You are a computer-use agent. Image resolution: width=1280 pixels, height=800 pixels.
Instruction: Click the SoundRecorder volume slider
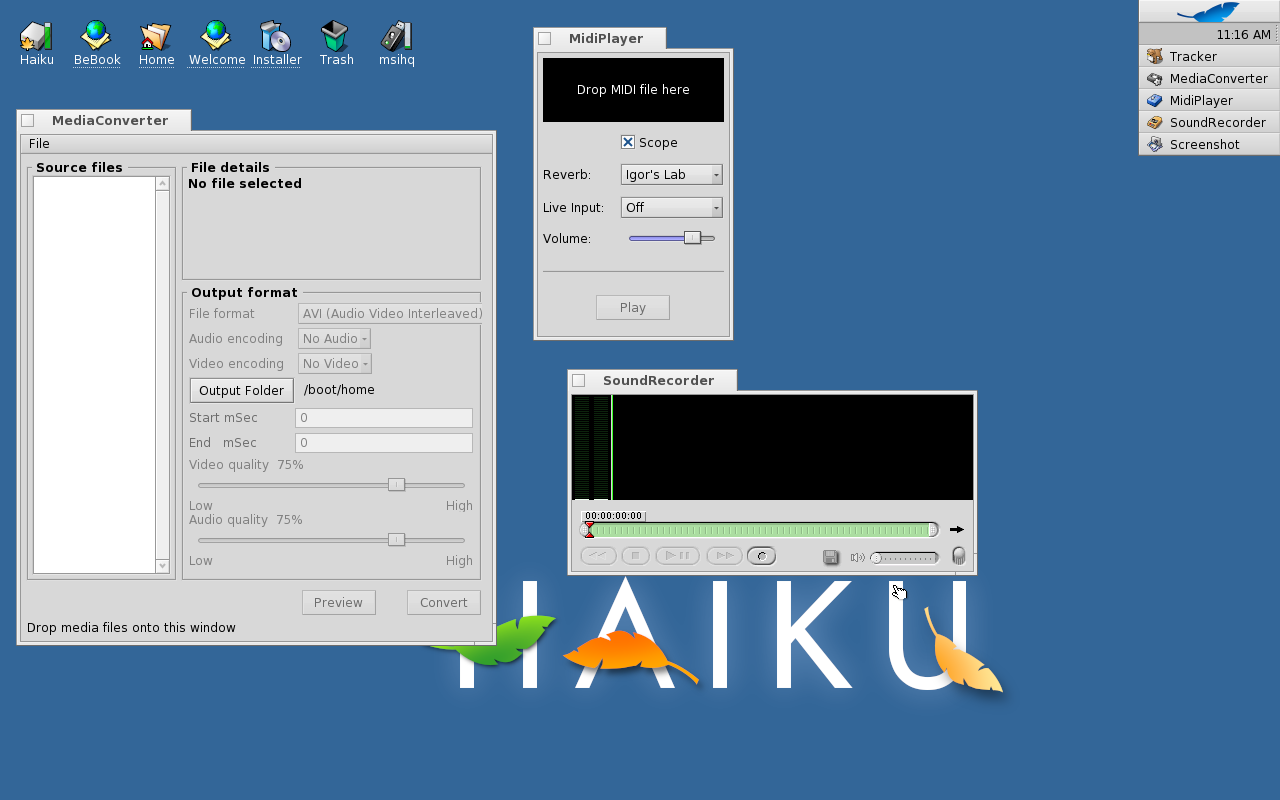pos(904,558)
